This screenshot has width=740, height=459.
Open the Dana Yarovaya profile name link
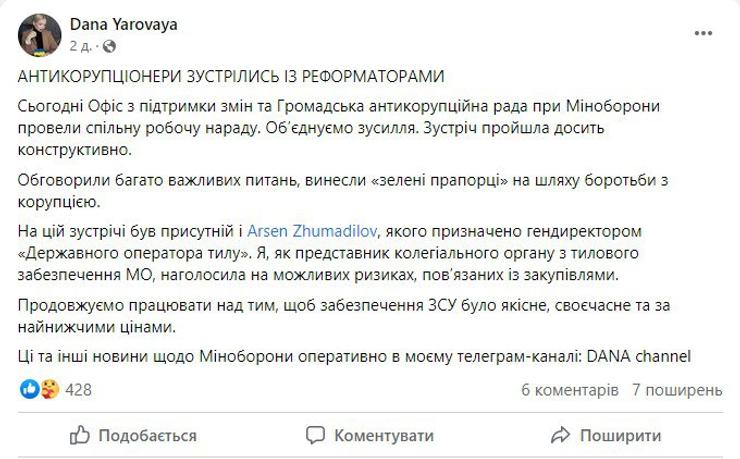124,25
